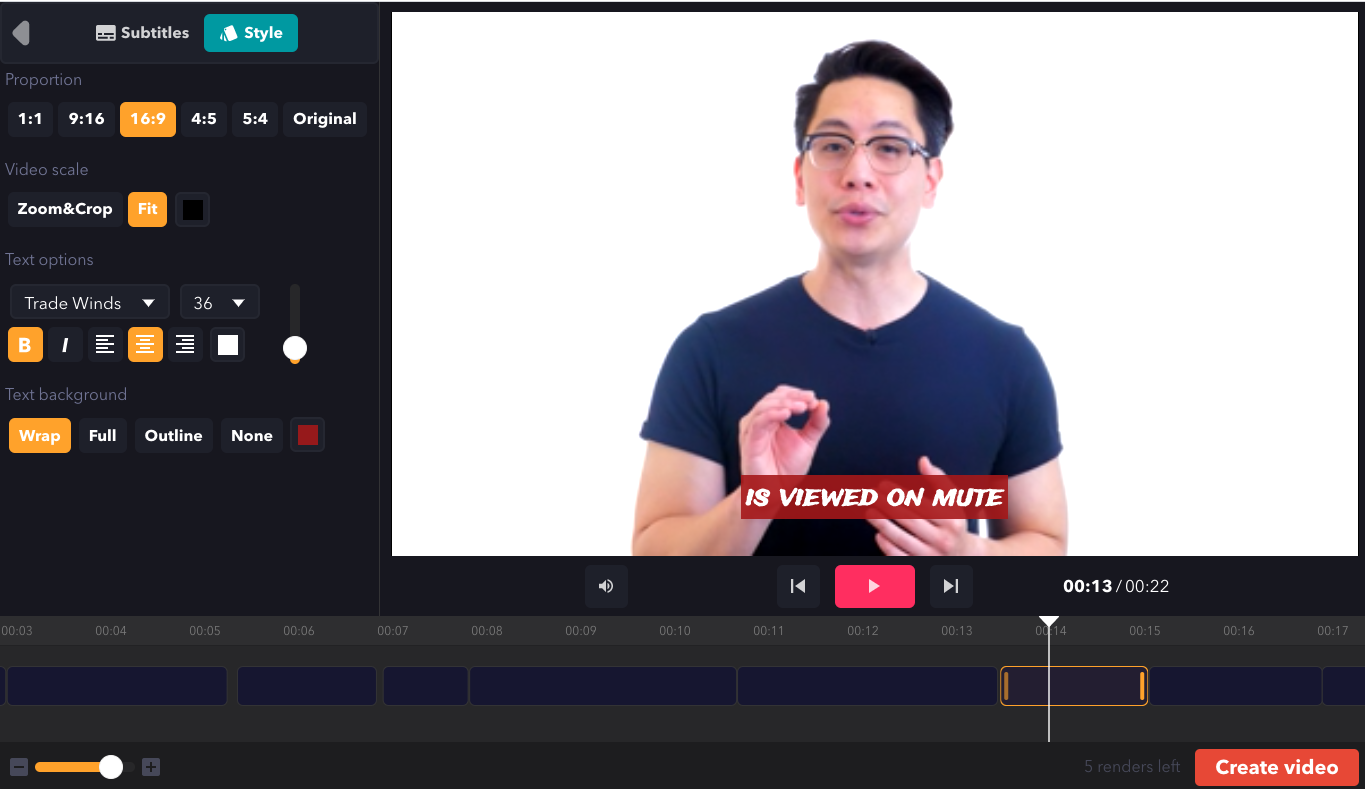Select the subtitle clip under 00:12

[x=868, y=686]
